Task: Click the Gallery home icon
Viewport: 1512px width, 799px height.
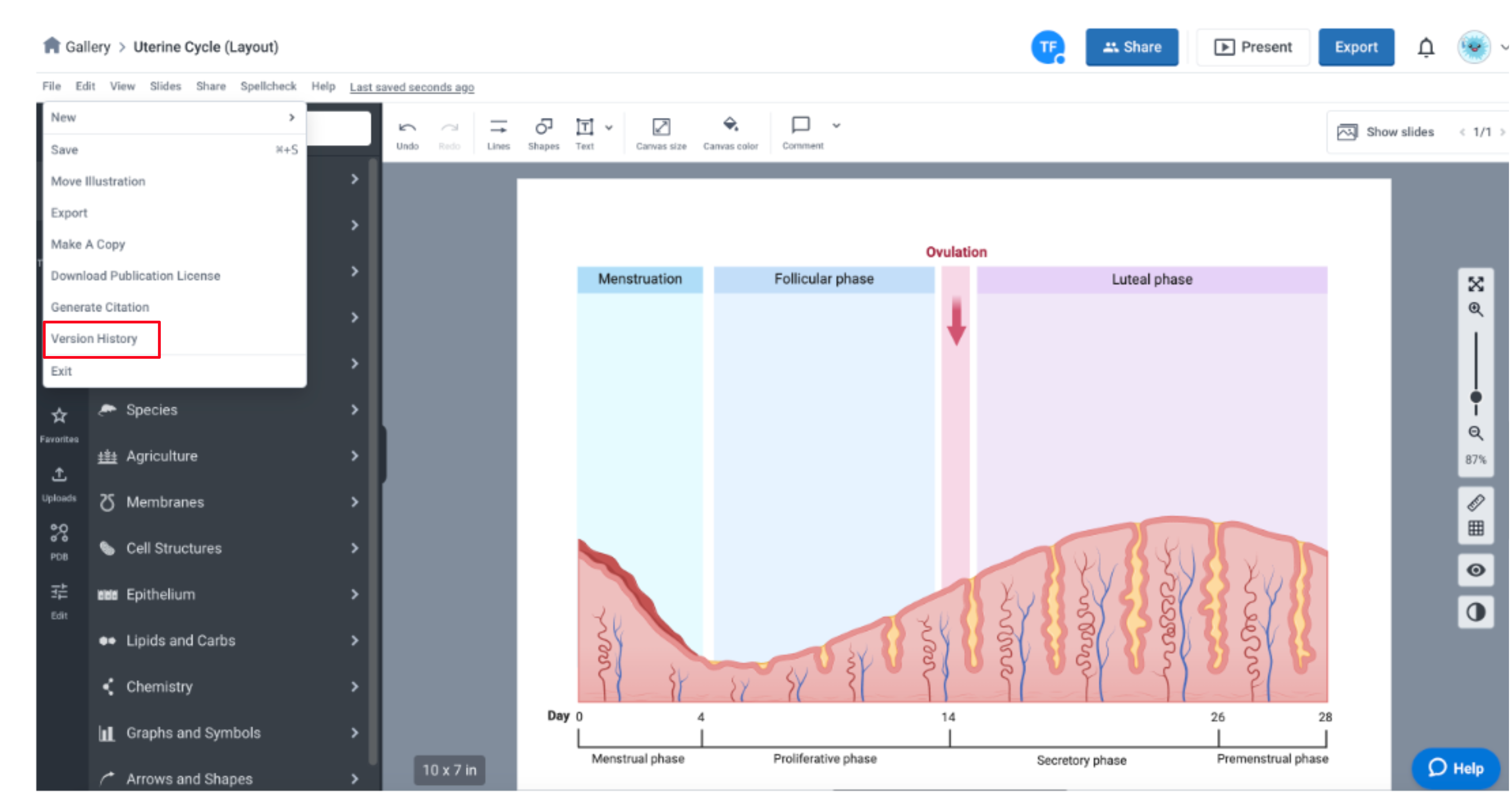Action: click(52, 45)
